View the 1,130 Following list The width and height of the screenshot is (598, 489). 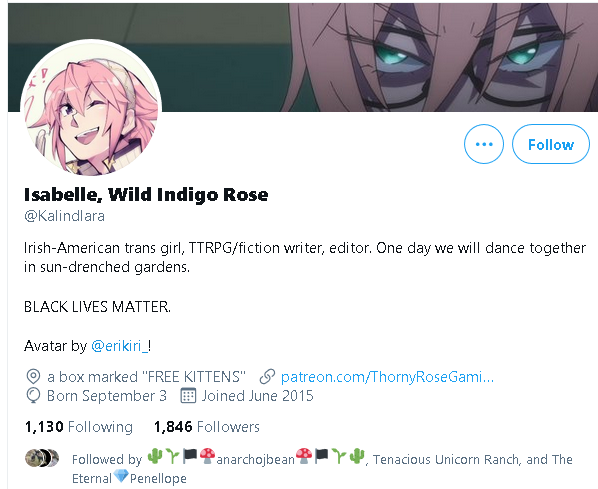click(x=79, y=426)
